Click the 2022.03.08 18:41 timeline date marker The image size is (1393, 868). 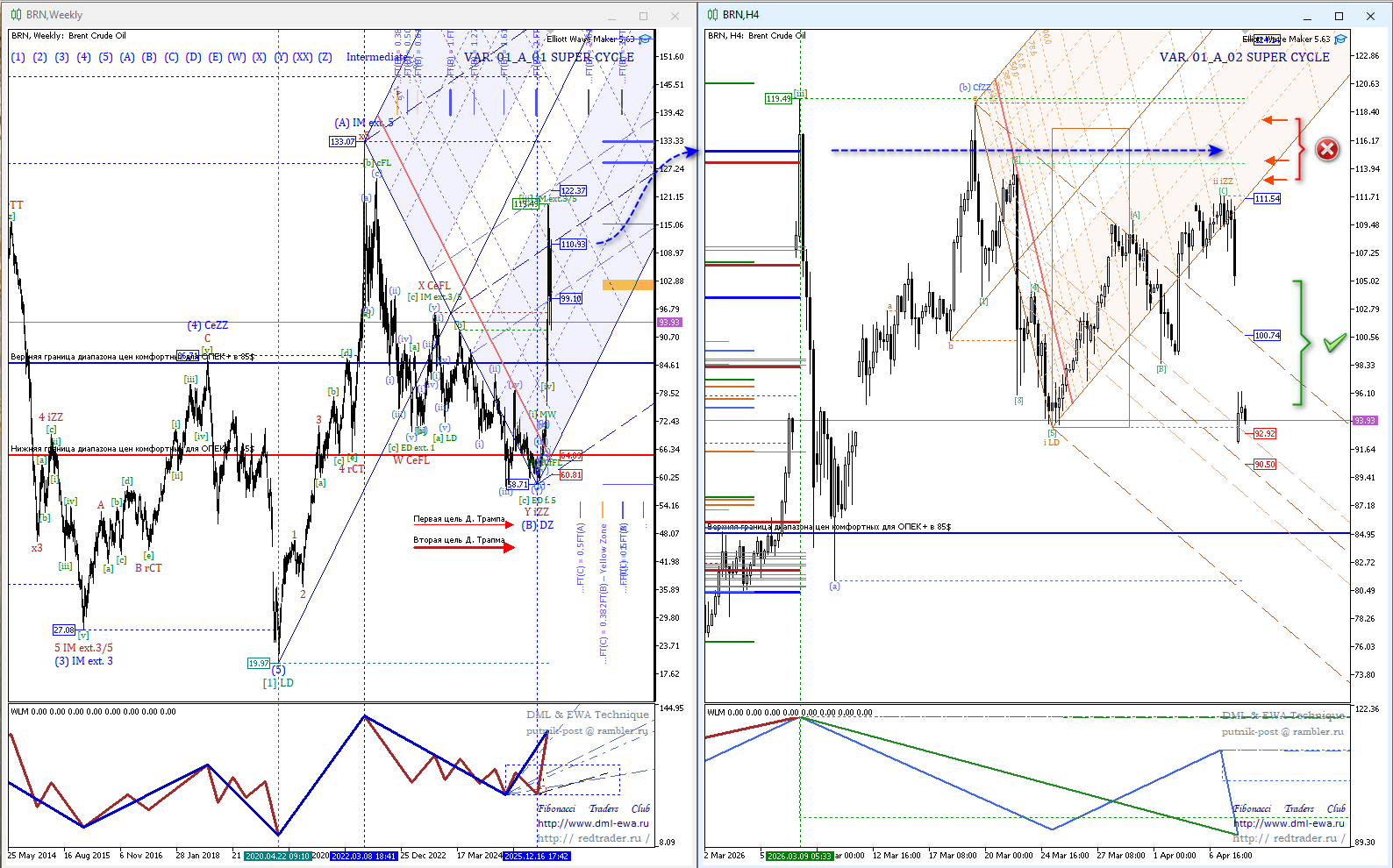point(364,856)
